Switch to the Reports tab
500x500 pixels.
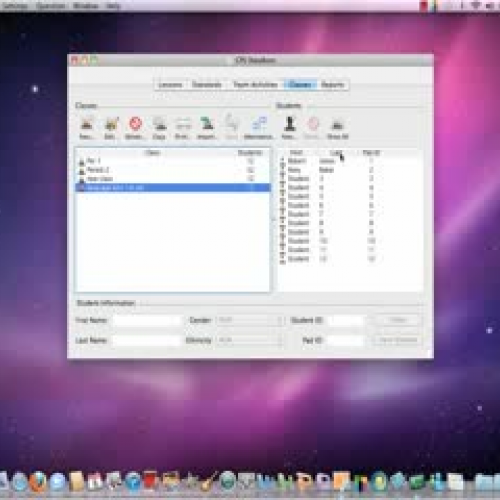tap(333, 85)
